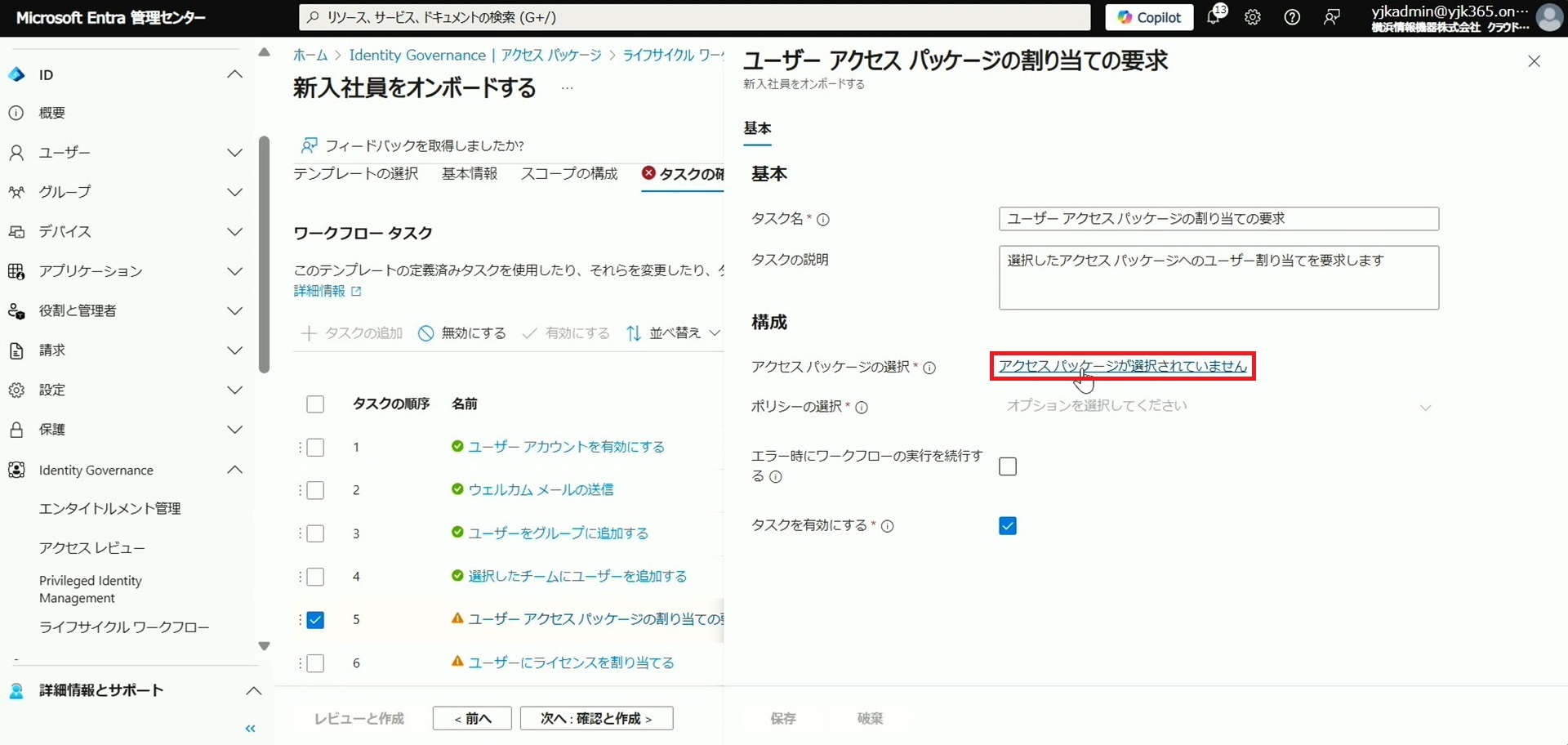Collapse the ID section chevron
Screen dimensions: 1568x745
[x=234, y=74]
